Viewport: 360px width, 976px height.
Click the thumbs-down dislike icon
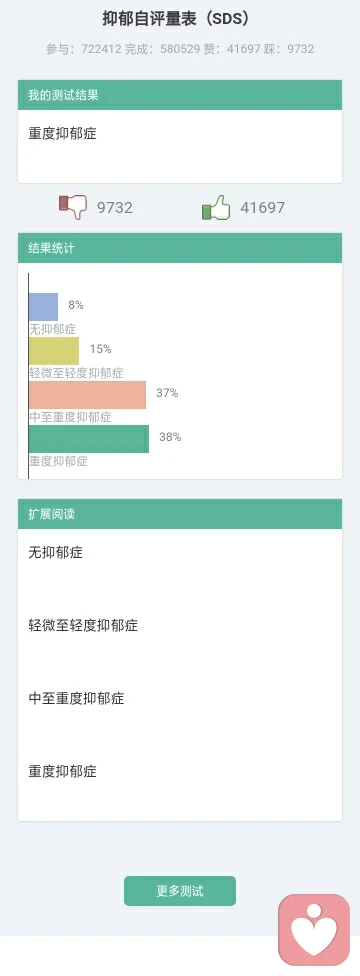click(x=73, y=207)
